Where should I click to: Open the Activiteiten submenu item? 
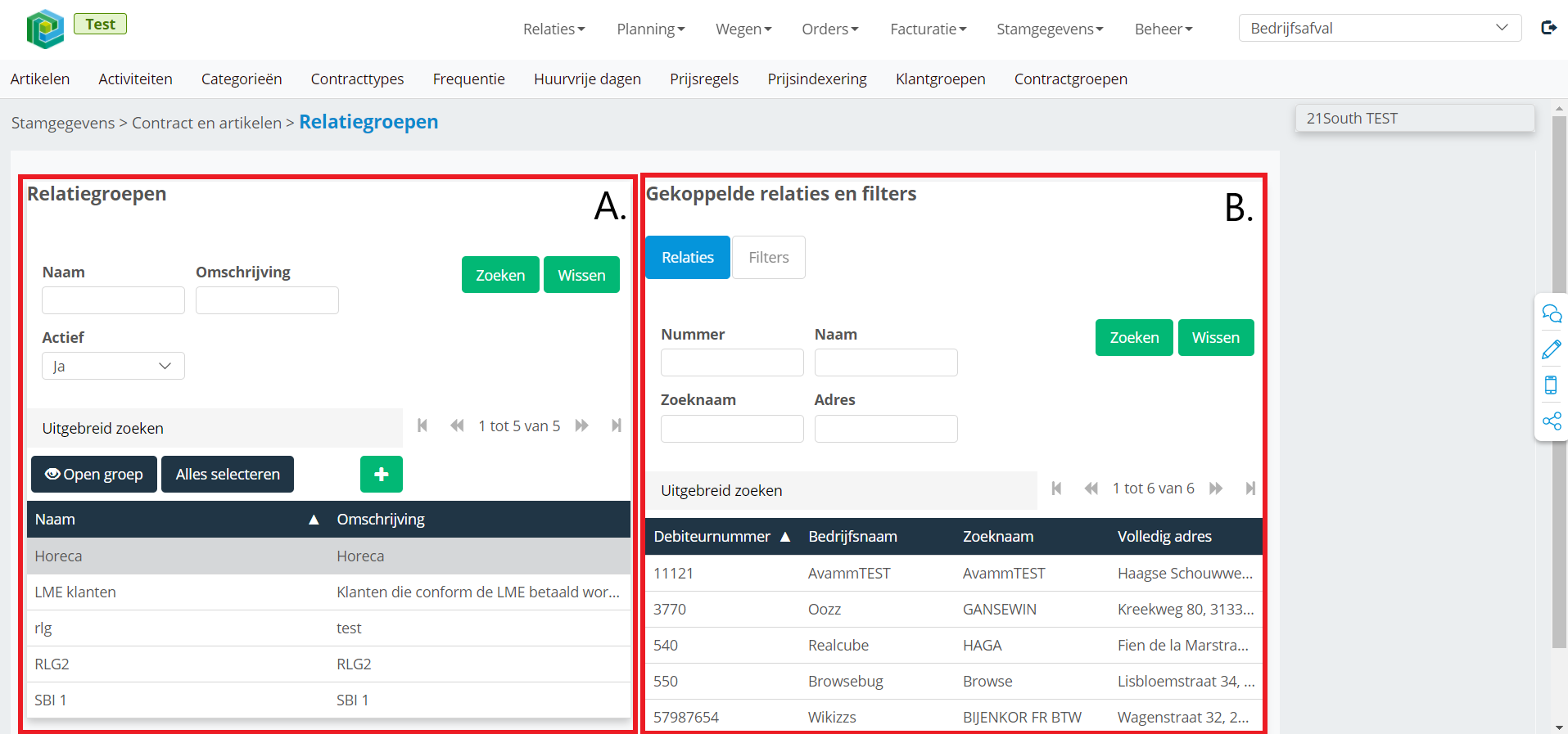135,79
